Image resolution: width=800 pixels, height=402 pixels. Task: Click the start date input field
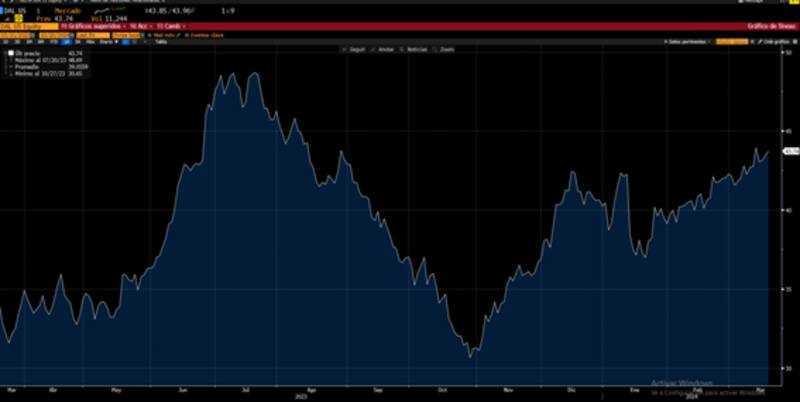coord(21,34)
